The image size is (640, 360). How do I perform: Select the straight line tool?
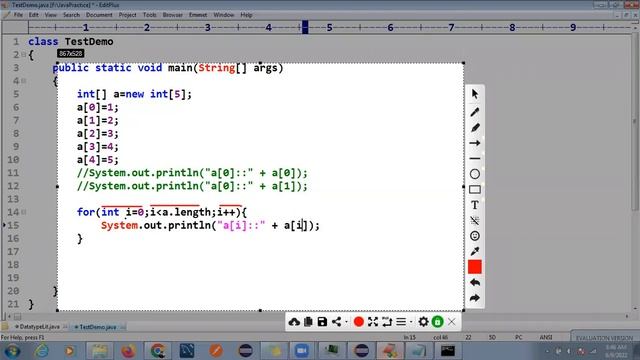(475, 158)
